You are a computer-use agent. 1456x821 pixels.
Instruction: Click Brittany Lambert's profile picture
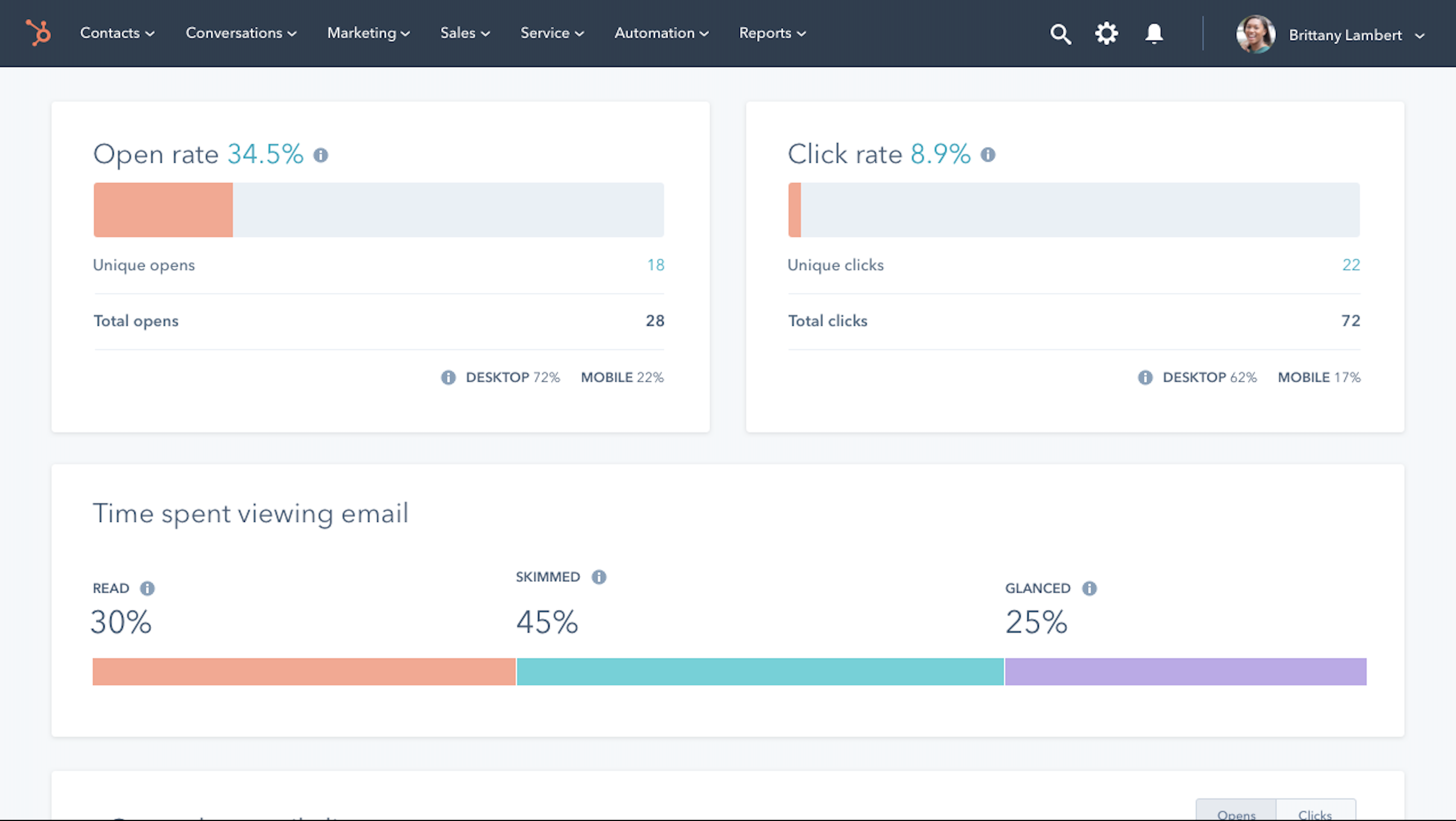pyautogui.click(x=1255, y=34)
